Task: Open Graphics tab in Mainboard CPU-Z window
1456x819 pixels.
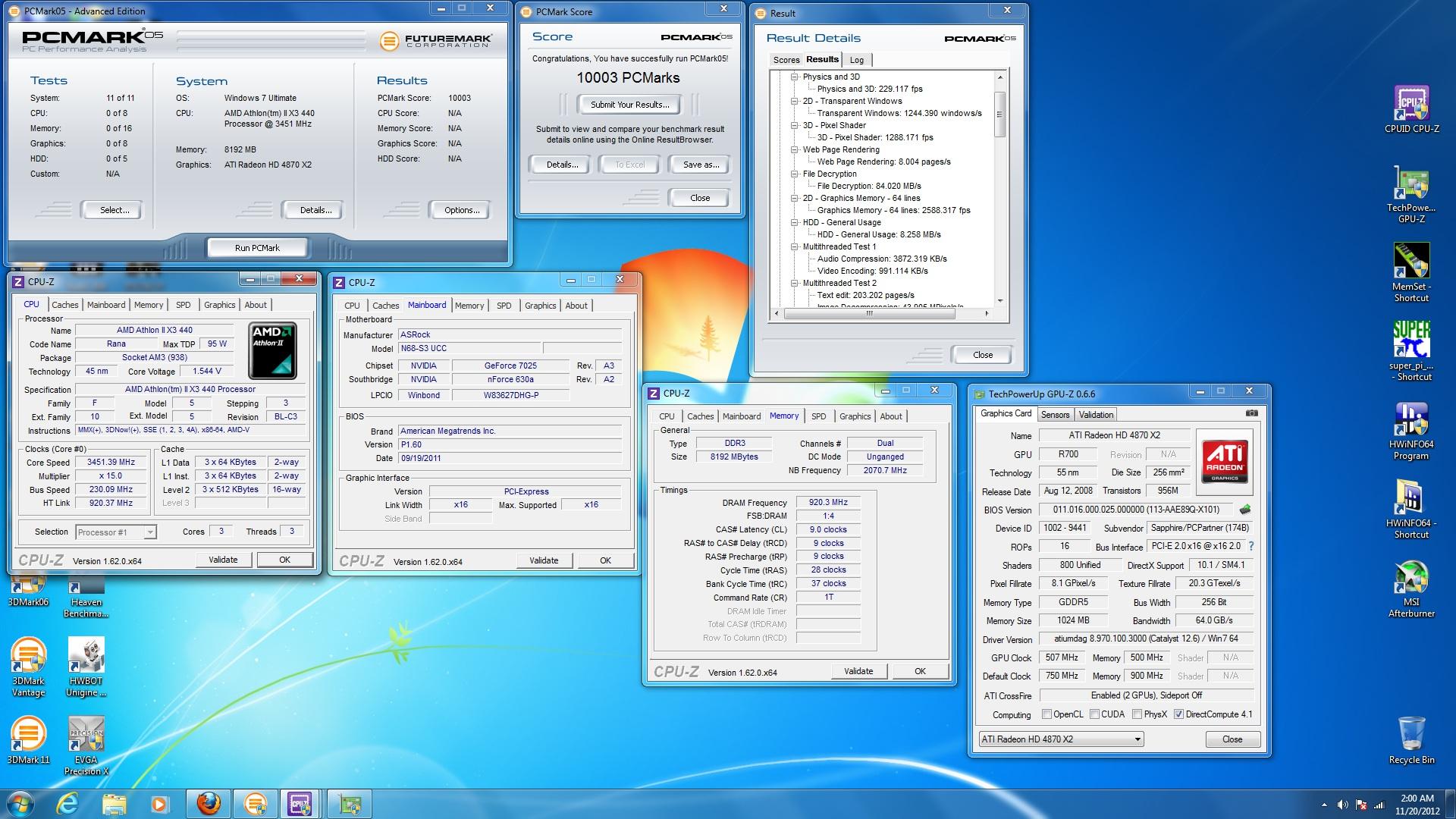Action: click(540, 306)
